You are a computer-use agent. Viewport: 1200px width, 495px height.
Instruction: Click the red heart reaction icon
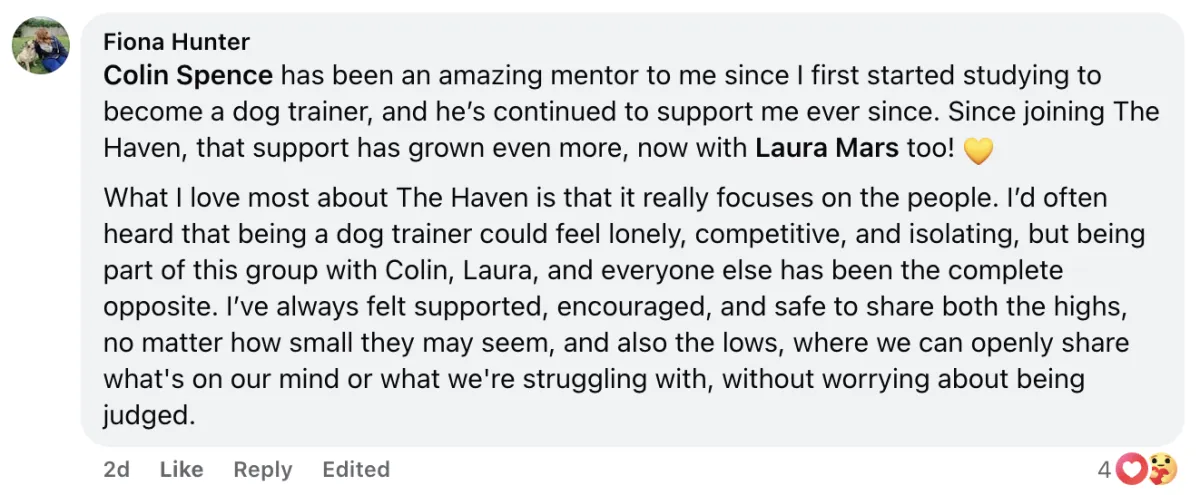[x=1131, y=468]
